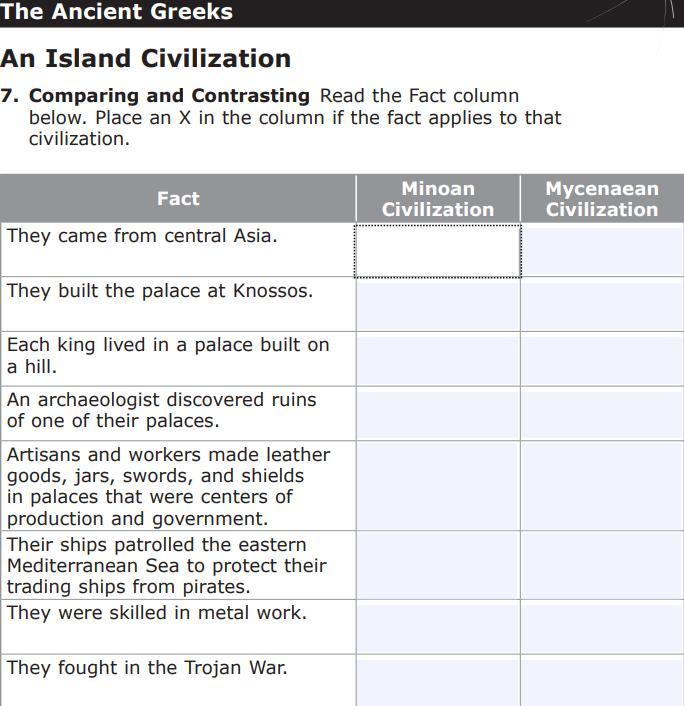Click Minoan field for archaeologist discovered ruins row
The image size is (684, 706).
click(x=437, y=414)
